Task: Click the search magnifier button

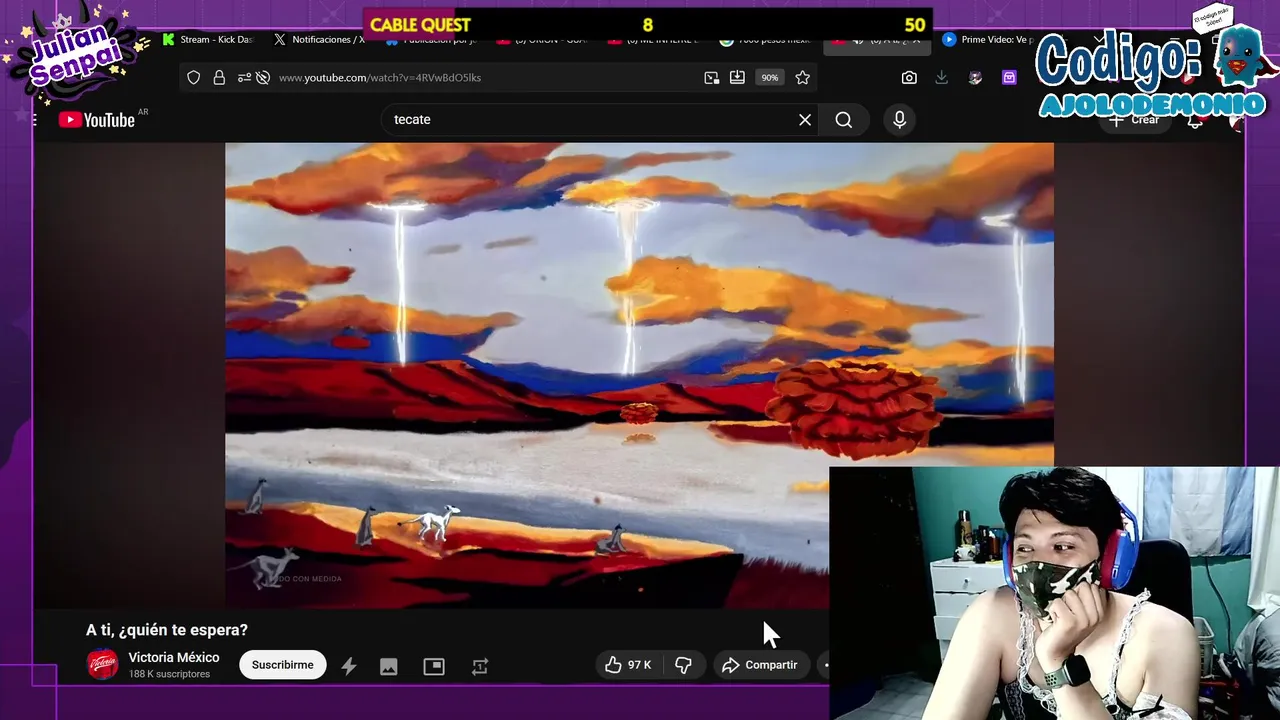Action: 844,120
